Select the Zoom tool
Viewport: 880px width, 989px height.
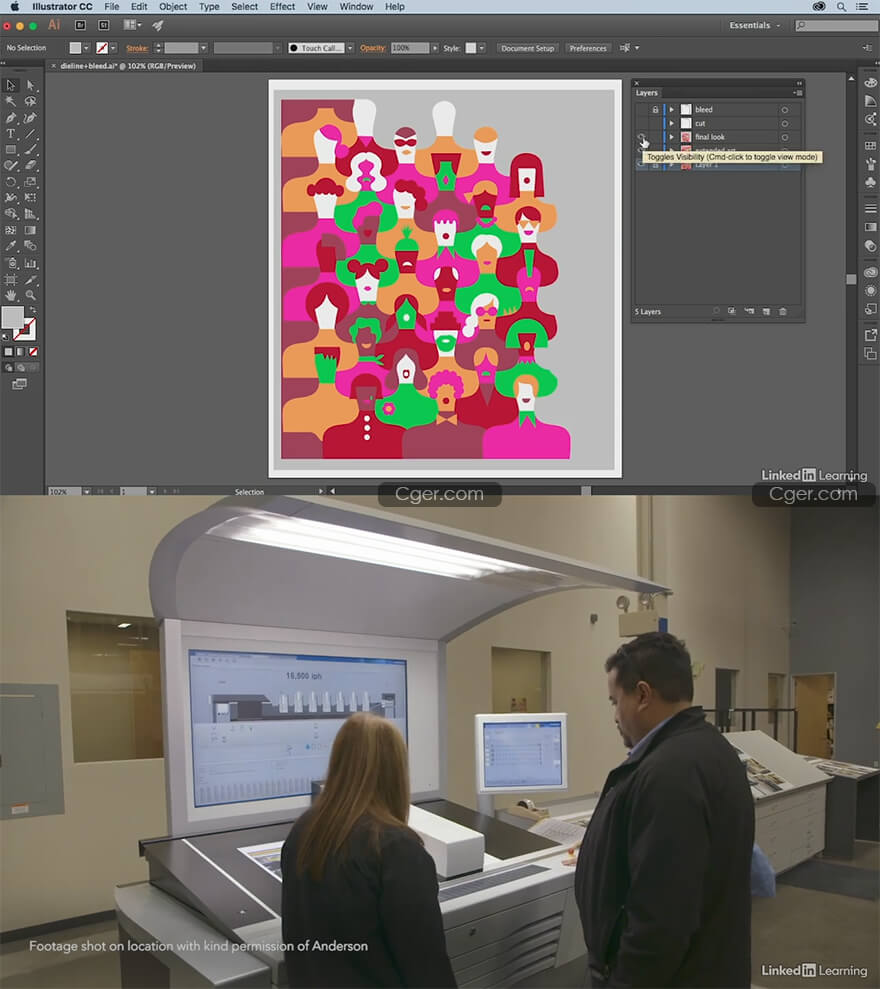click(30, 295)
